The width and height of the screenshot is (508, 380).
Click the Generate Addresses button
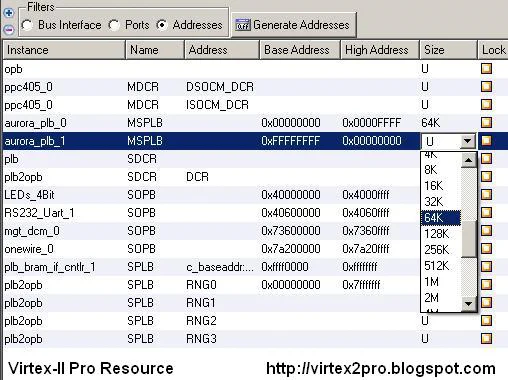(x=294, y=25)
